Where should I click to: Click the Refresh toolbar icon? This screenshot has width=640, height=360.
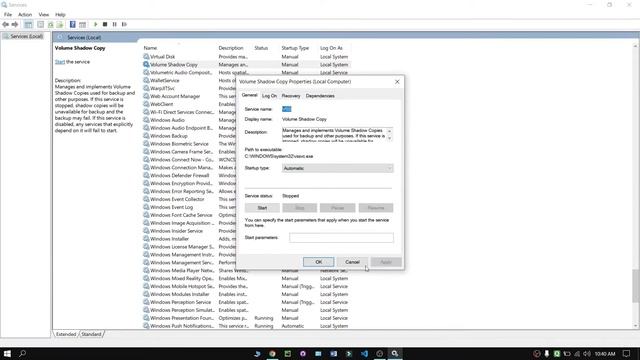click(50, 24)
